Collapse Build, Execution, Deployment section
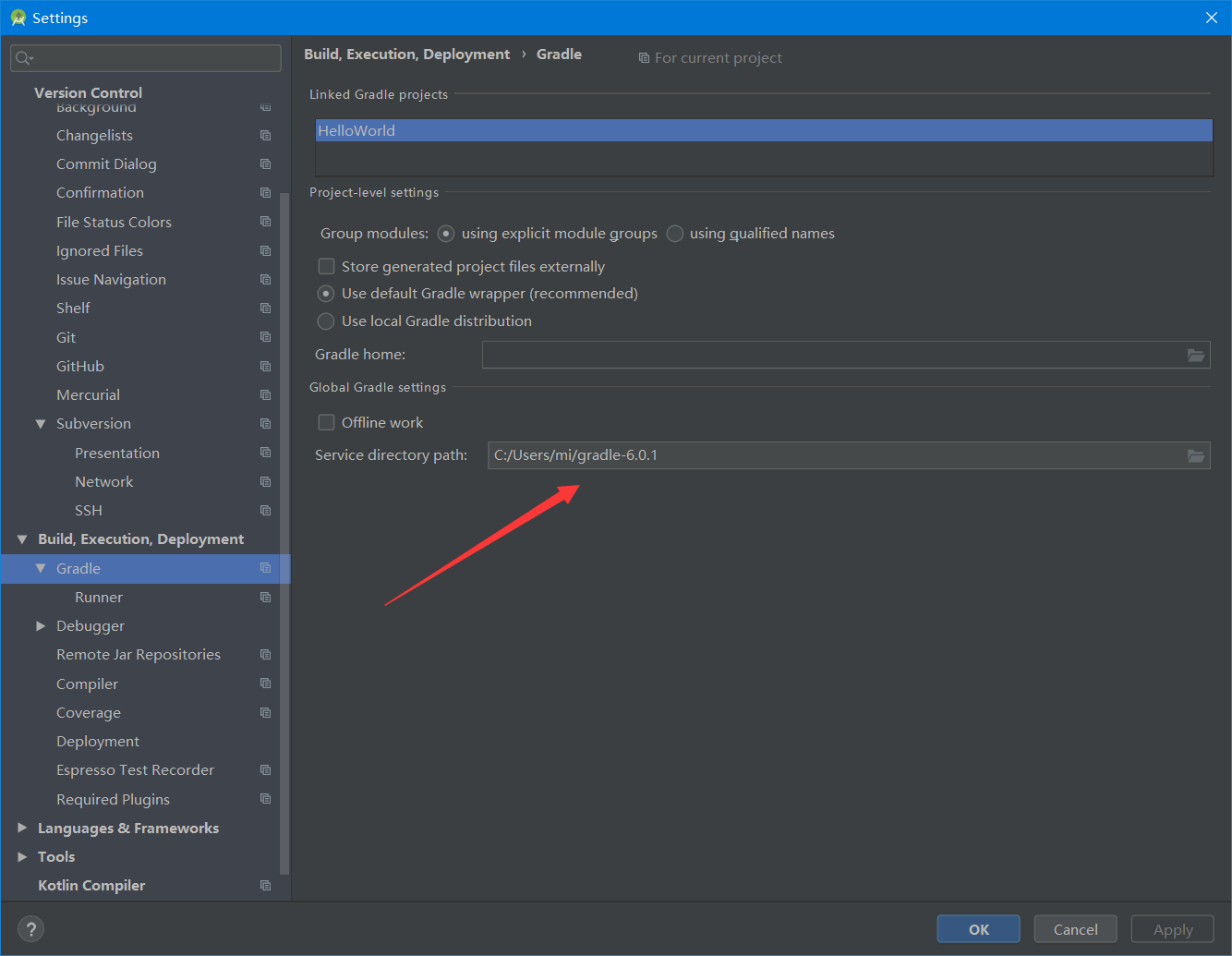The width and height of the screenshot is (1232, 956). [x=22, y=539]
